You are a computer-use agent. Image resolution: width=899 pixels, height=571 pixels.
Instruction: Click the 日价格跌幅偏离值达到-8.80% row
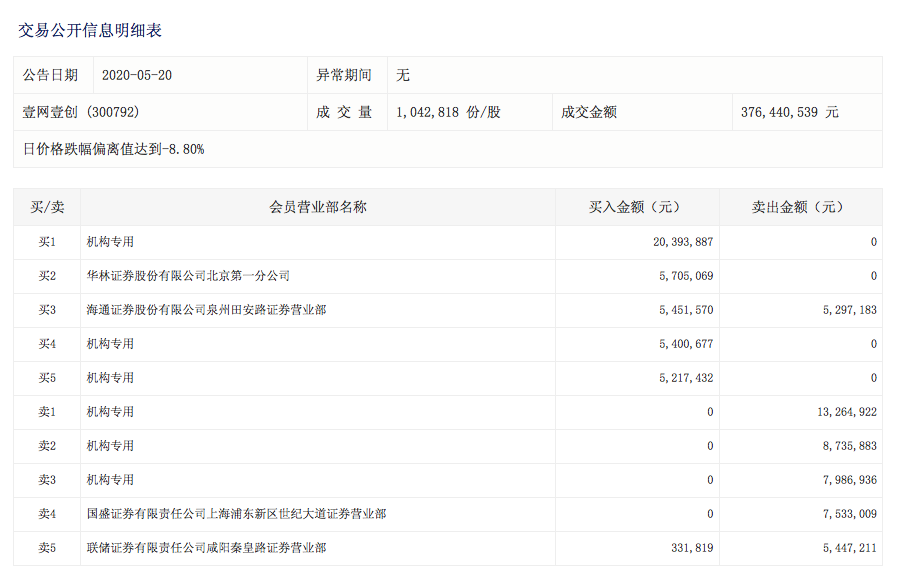tap(113, 149)
